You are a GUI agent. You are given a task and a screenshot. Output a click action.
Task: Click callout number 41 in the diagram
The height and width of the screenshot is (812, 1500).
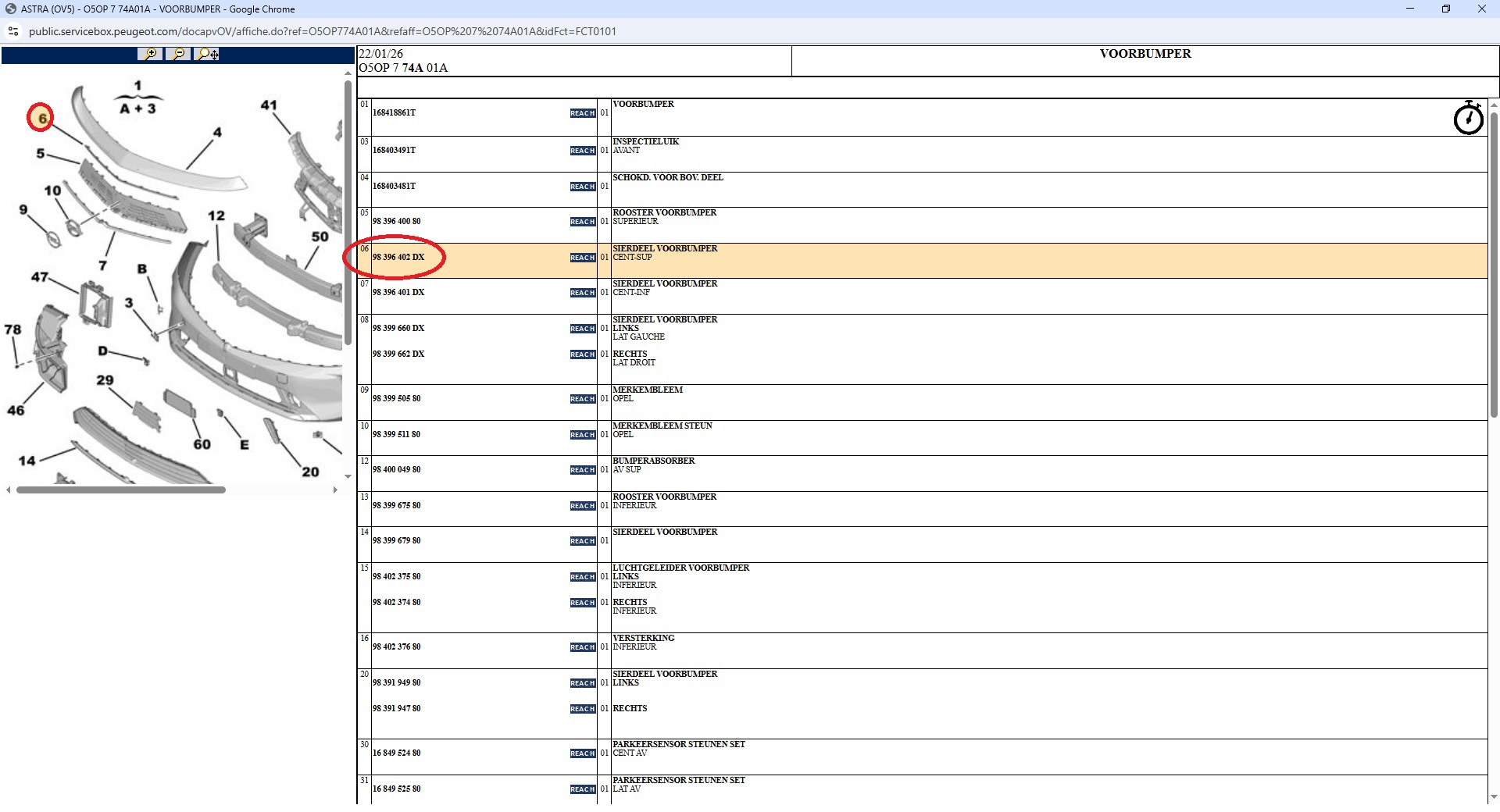(x=269, y=105)
